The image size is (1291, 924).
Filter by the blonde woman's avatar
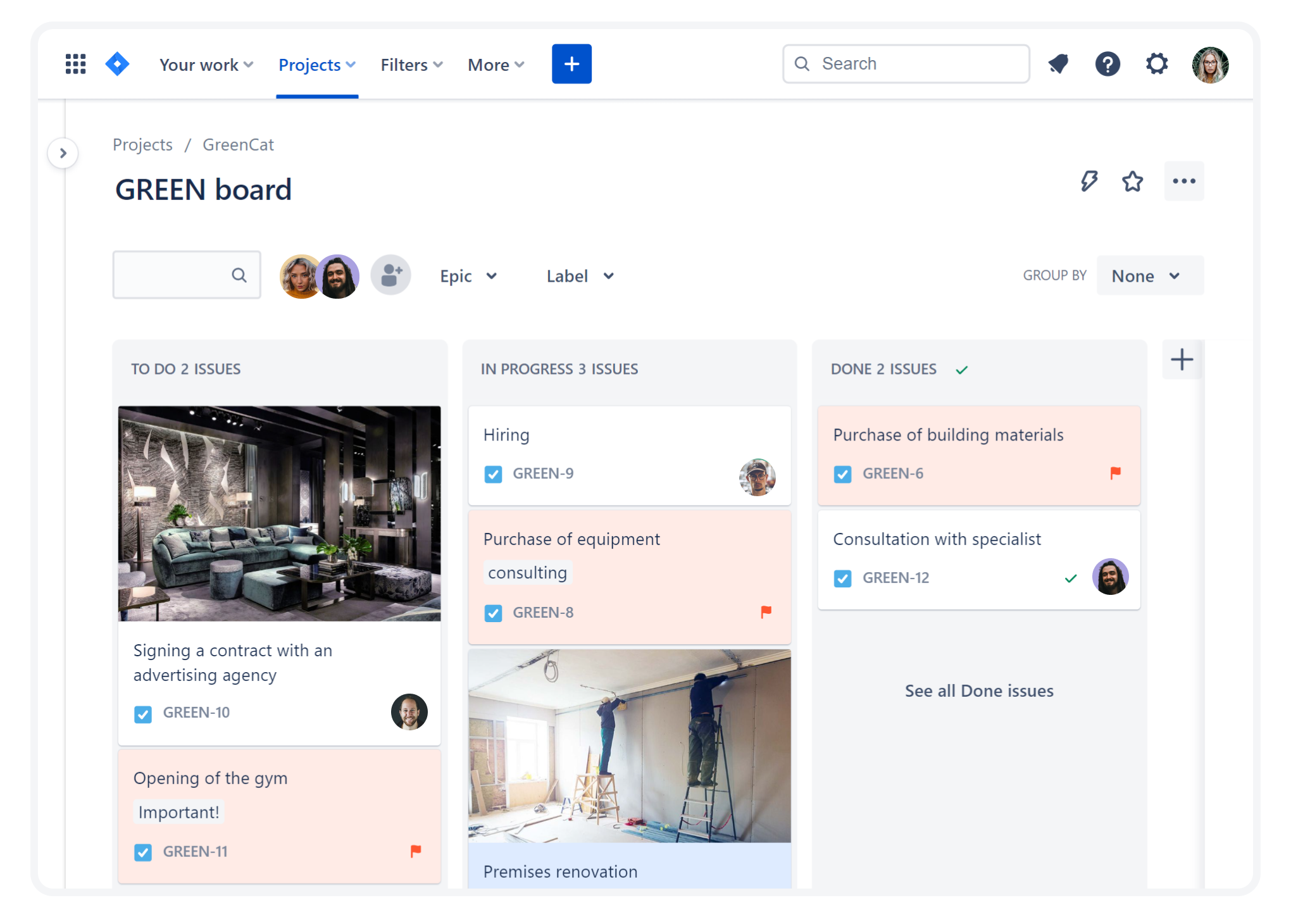tap(299, 277)
